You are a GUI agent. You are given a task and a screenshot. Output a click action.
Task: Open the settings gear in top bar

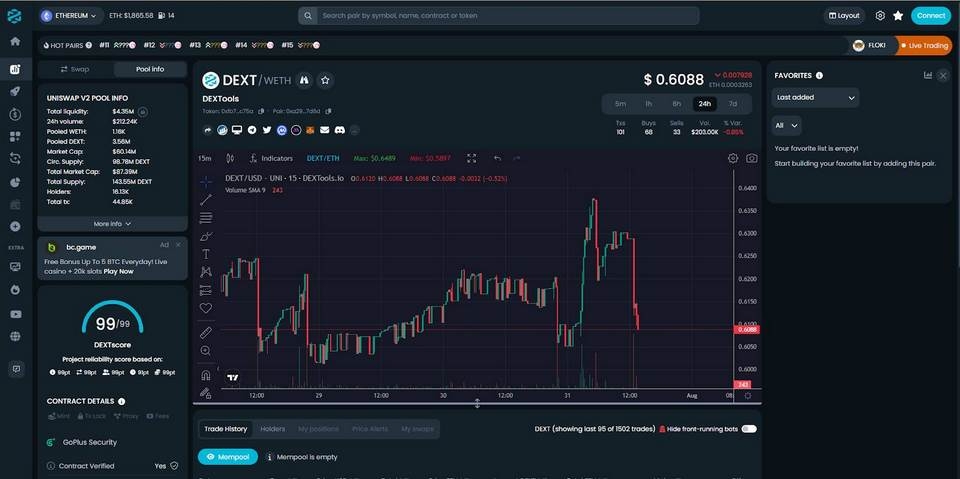[880, 16]
